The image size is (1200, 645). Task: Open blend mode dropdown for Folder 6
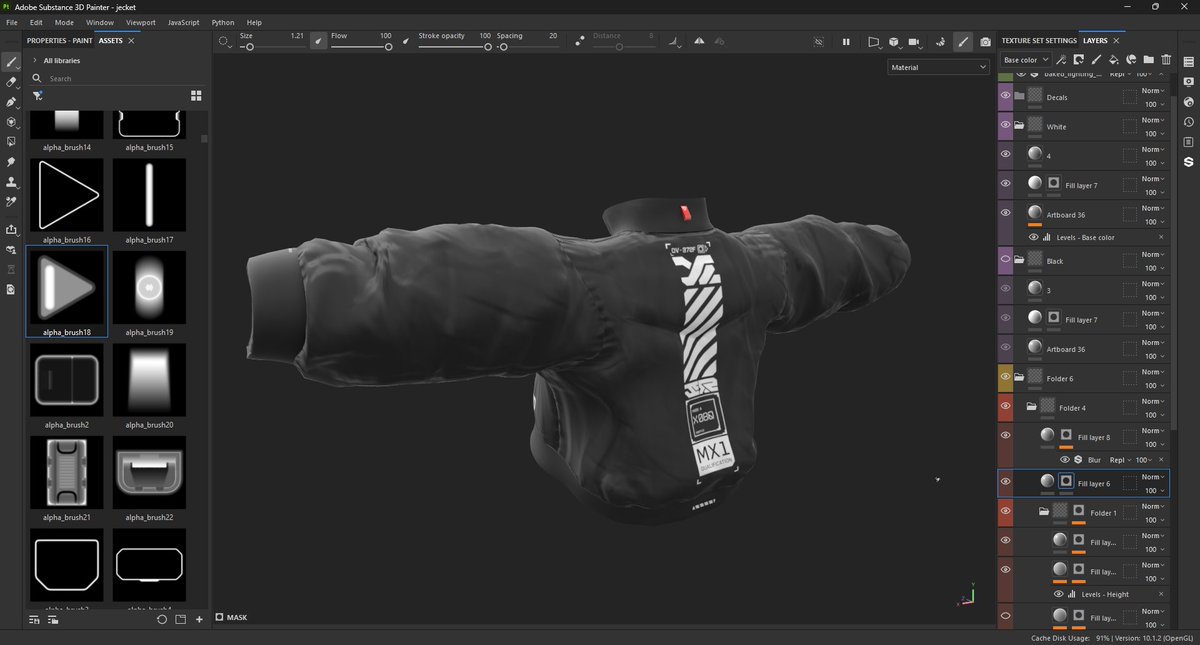[1154, 372]
